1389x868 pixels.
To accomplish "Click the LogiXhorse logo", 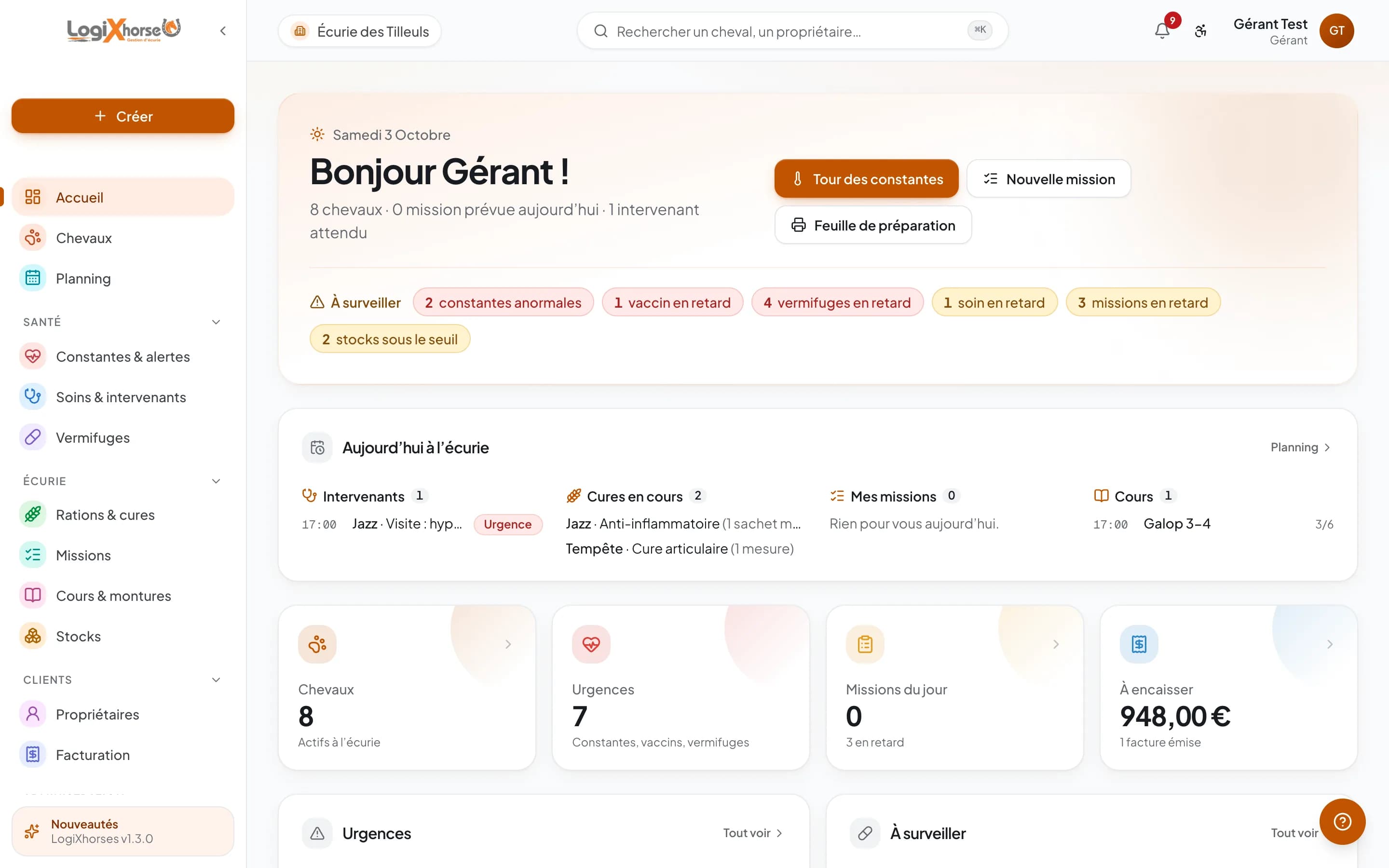I will point(124,30).
